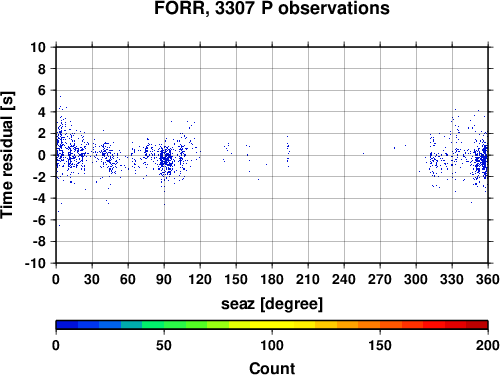Click the orange colorbar segment near 150
Image resolution: width=500 pixels, height=375 pixels.
[x=380, y=325]
